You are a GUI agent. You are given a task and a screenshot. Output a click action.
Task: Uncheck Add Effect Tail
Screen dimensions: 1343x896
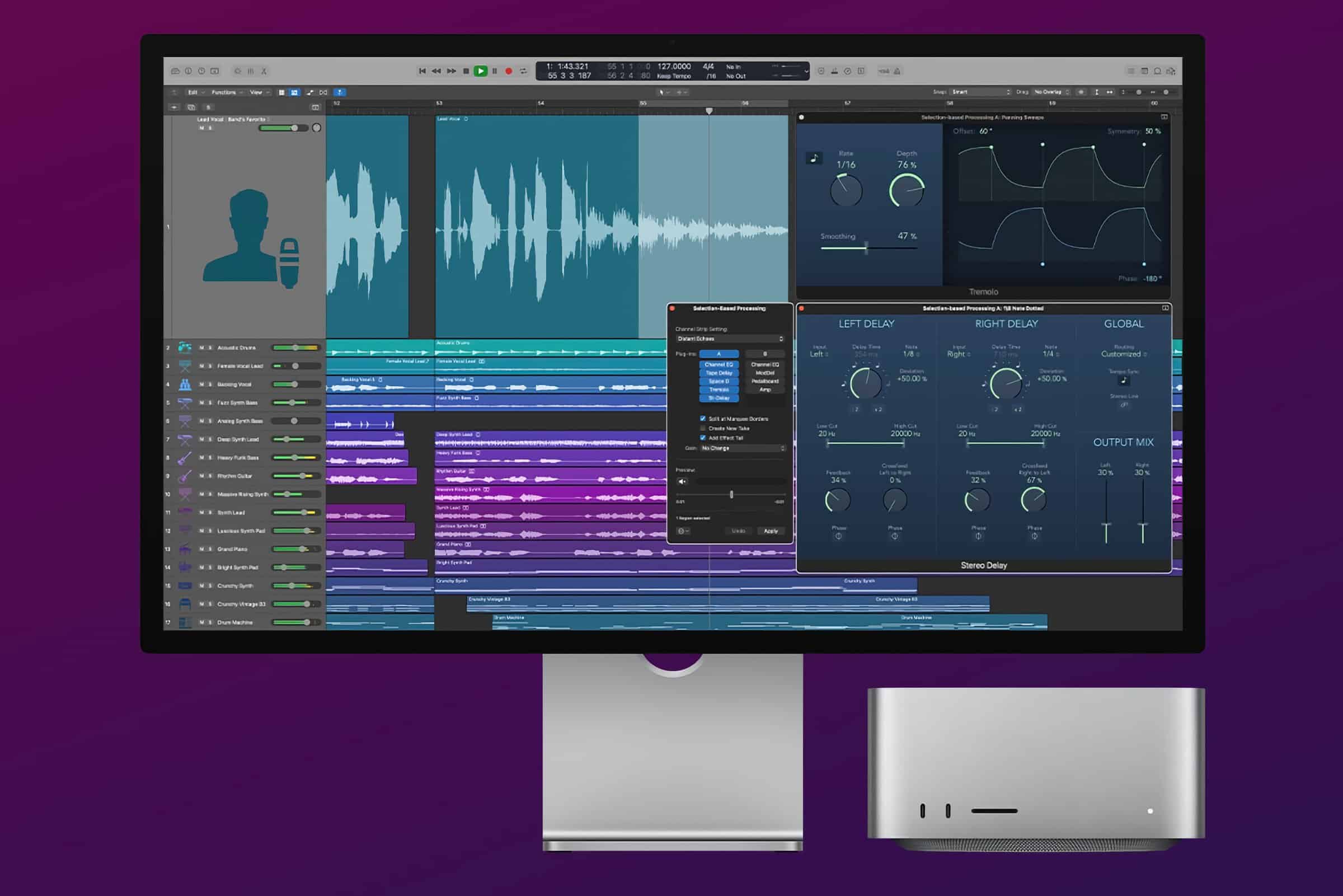click(703, 438)
